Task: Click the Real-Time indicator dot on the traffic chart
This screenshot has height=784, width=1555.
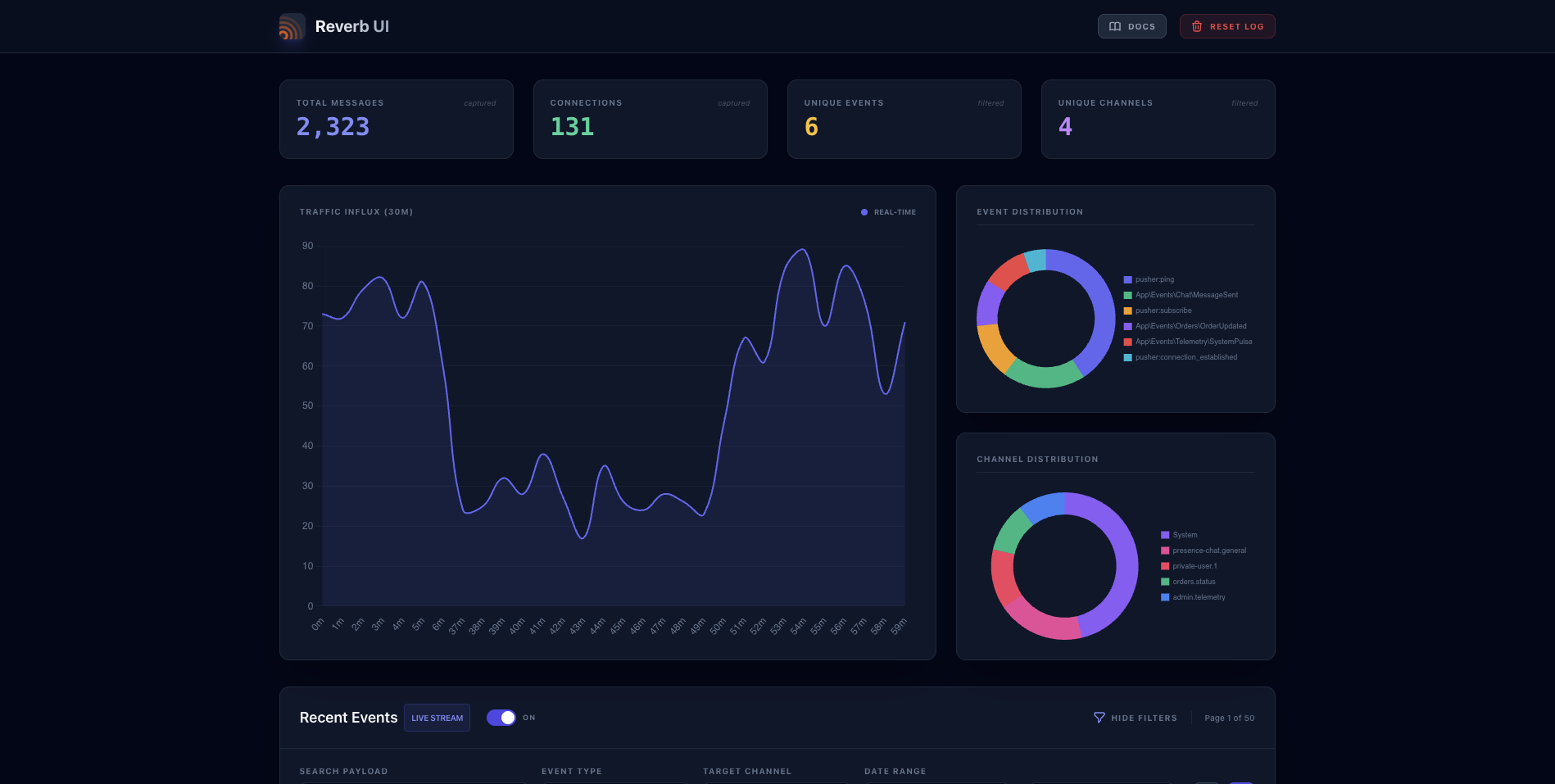Action: (x=864, y=211)
